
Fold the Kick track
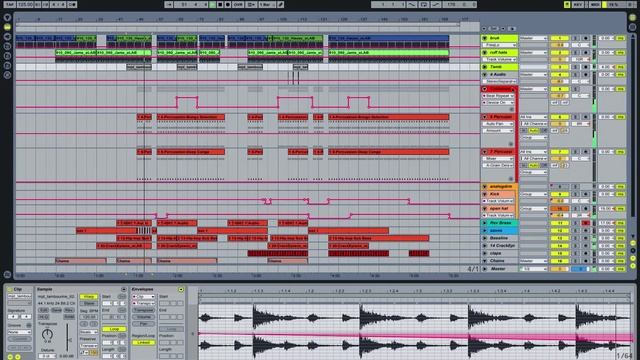click(484, 194)
